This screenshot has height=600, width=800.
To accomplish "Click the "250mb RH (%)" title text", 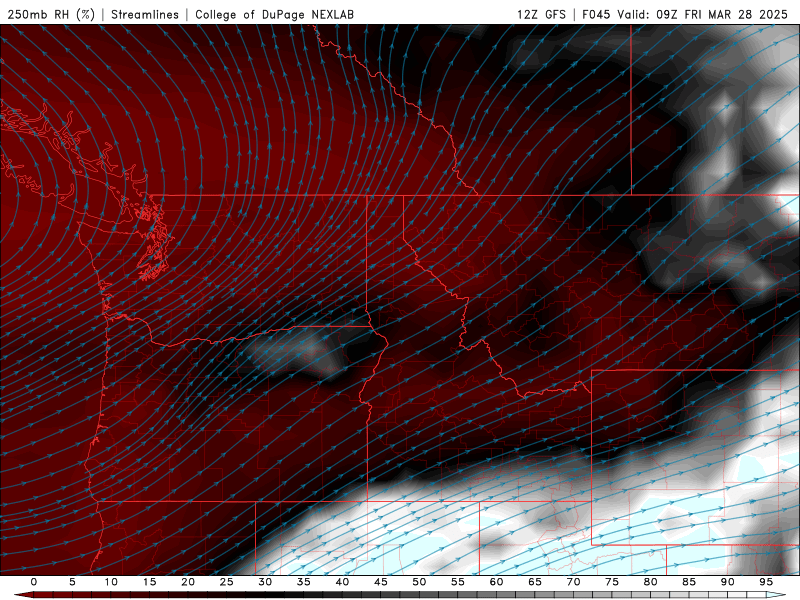I will coord(51,14).
